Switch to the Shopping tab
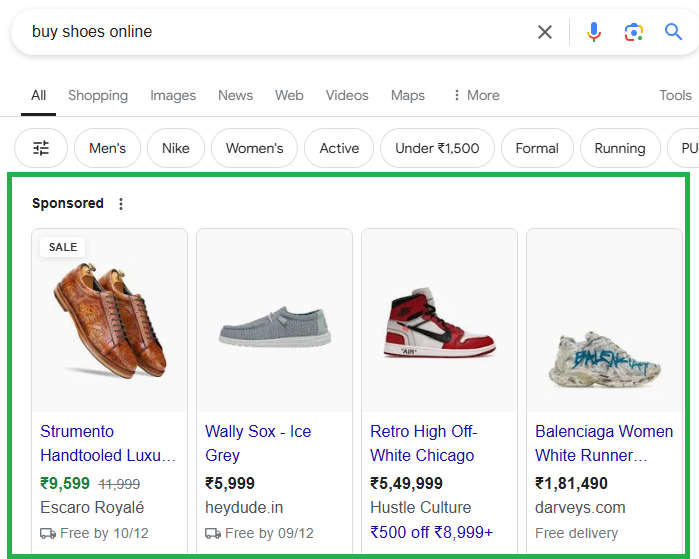Image resolution: width=699 pixels, height=559 pixels. (x=98, y=95)
